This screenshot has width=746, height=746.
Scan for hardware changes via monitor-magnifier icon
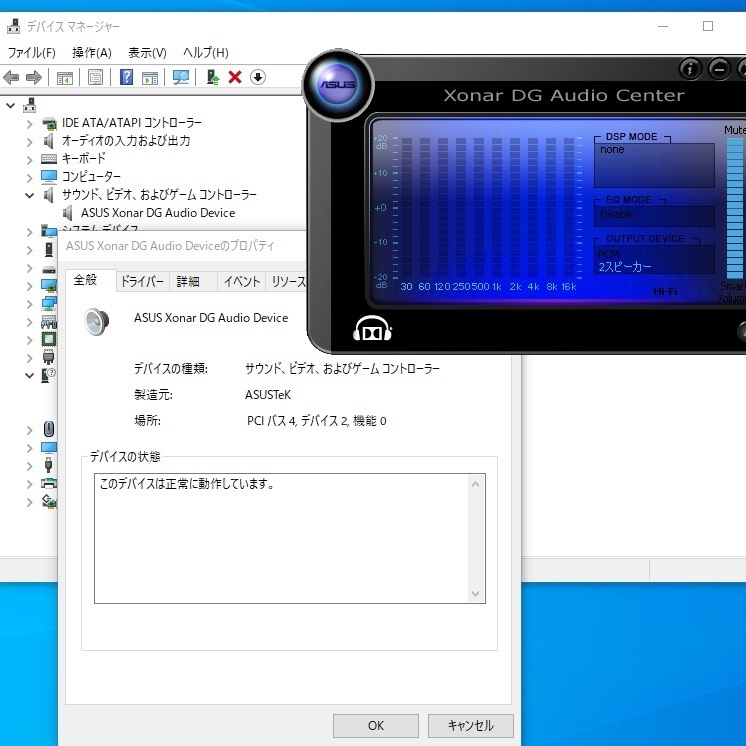coord(181,77)
